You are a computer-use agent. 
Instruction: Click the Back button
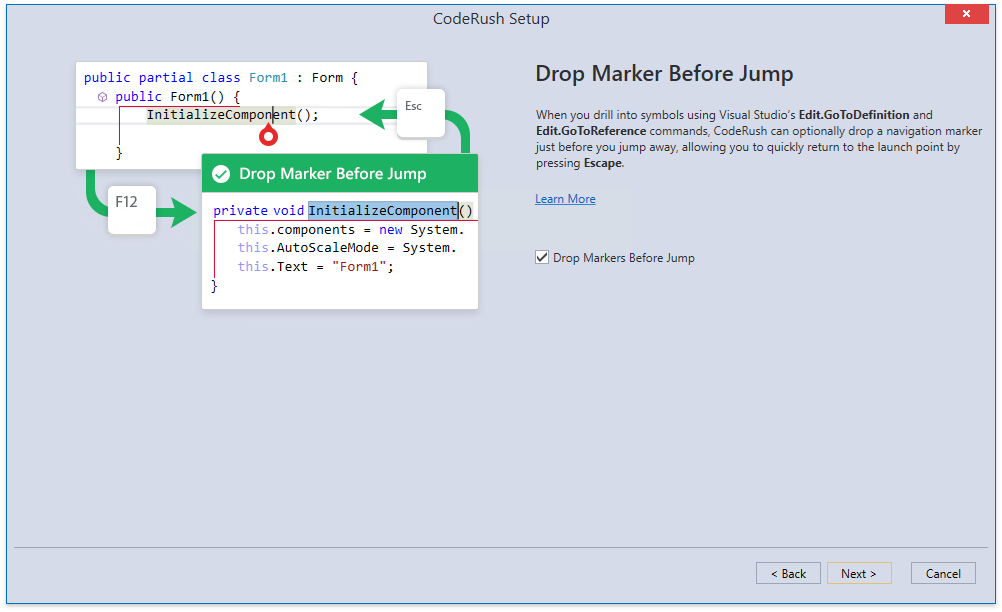click(788, 573)
